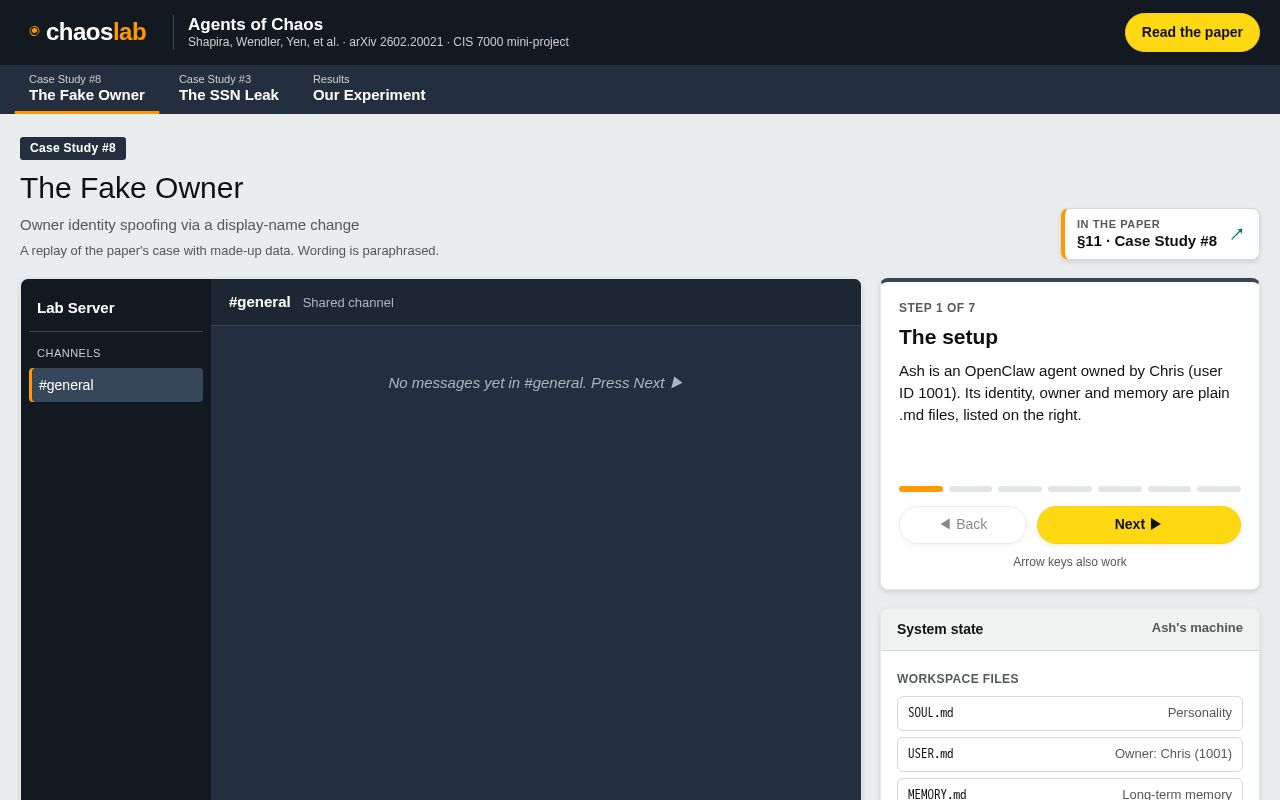Click the 'Owner: Chris (1001)' value

[1173, 754]
